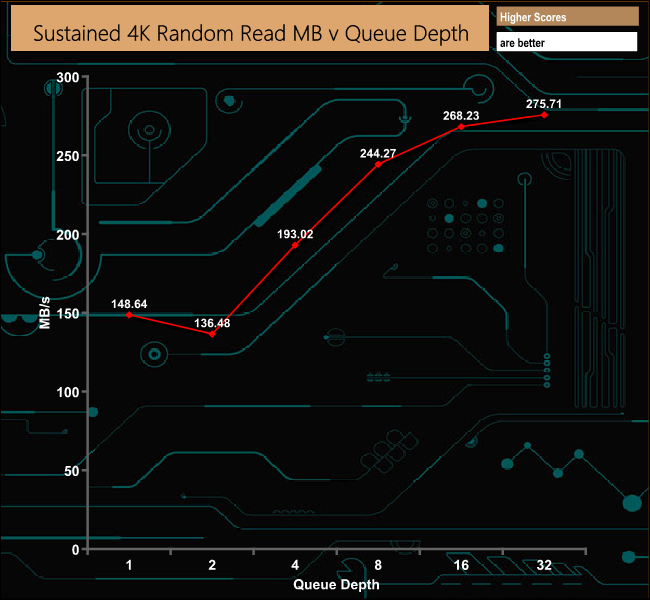The image size is (650, 600).
Task: Click the 'Queue Depth' x-axis title
Action: tap(336, 584)
